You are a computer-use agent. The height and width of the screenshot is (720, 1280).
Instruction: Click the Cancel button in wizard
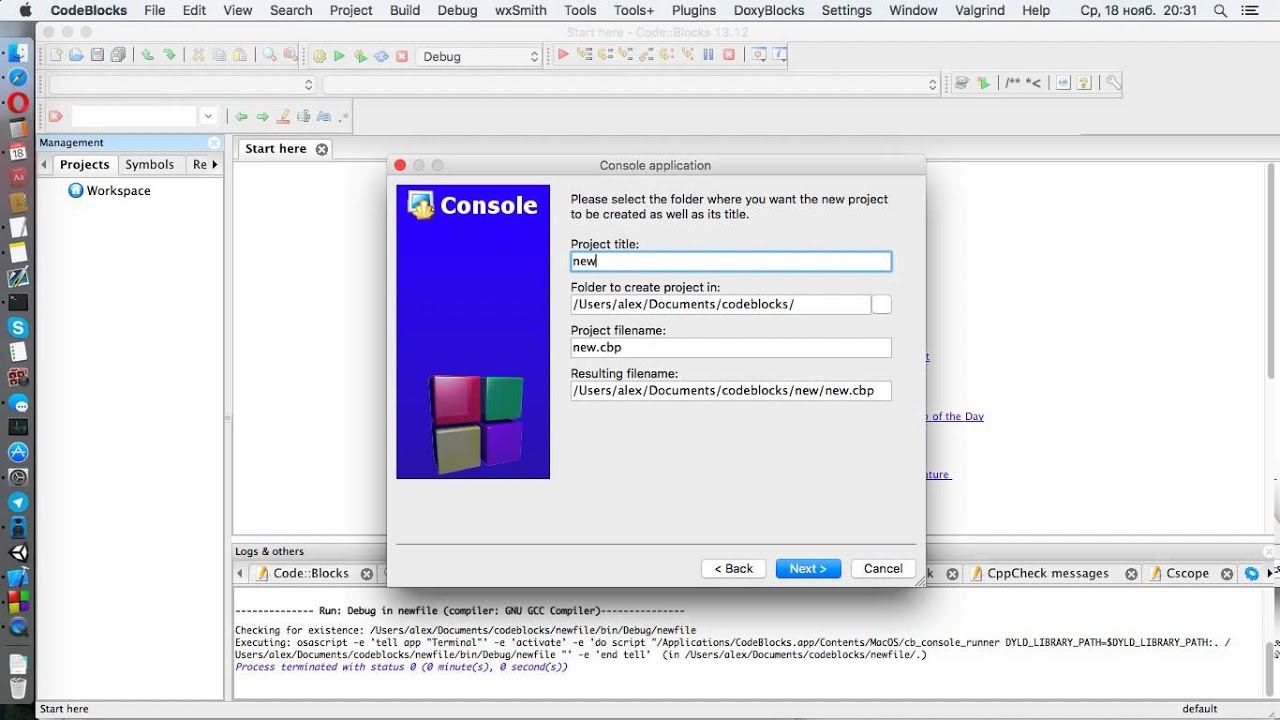[x=883, y=568]
